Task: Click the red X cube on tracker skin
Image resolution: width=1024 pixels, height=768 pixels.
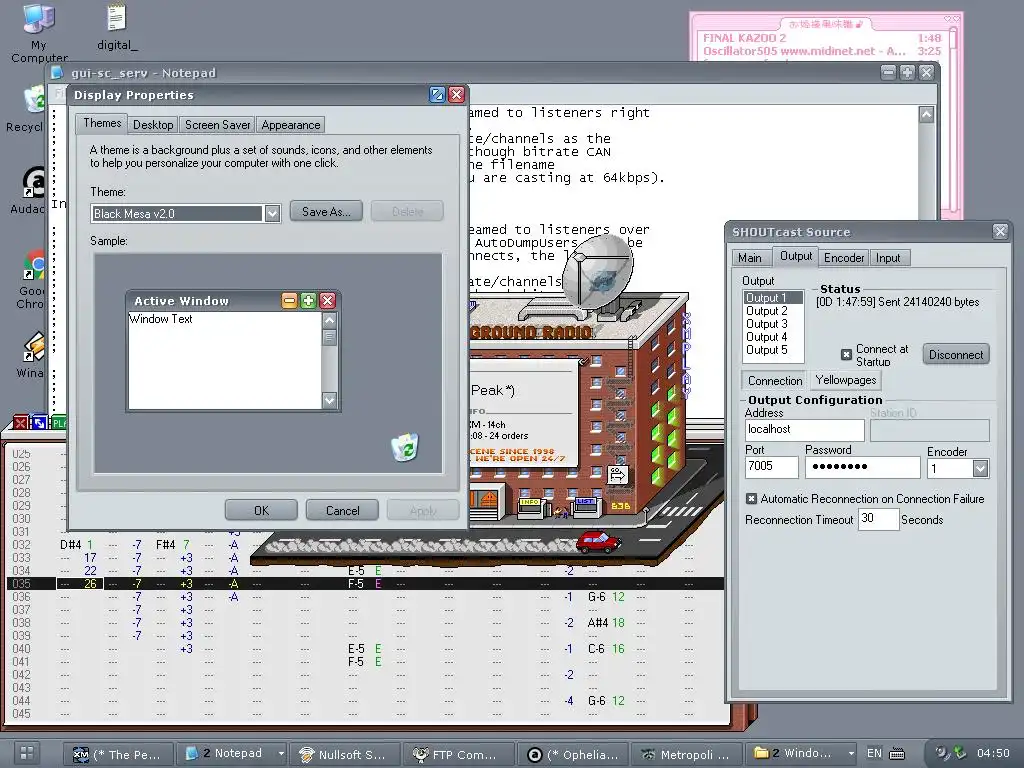Action: click(20, 423)
